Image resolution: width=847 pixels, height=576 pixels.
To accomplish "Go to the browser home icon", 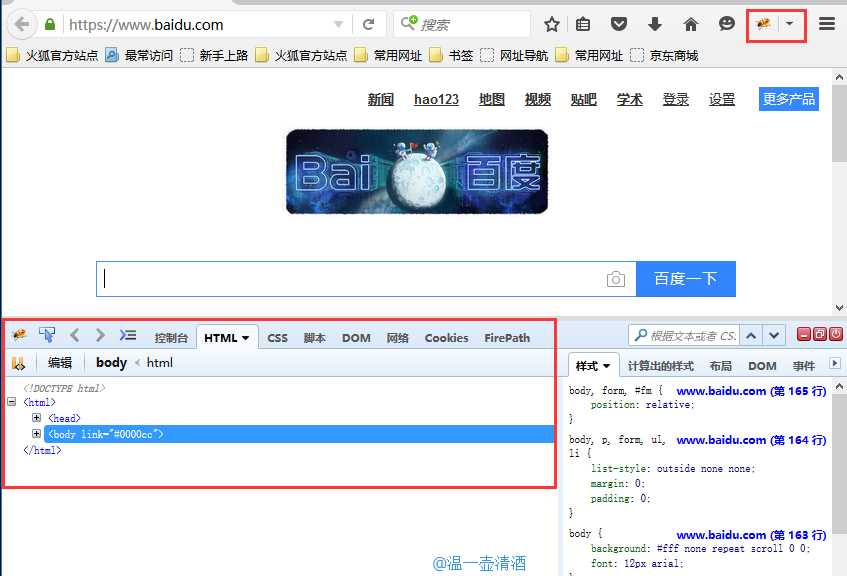I will [690, 24].
